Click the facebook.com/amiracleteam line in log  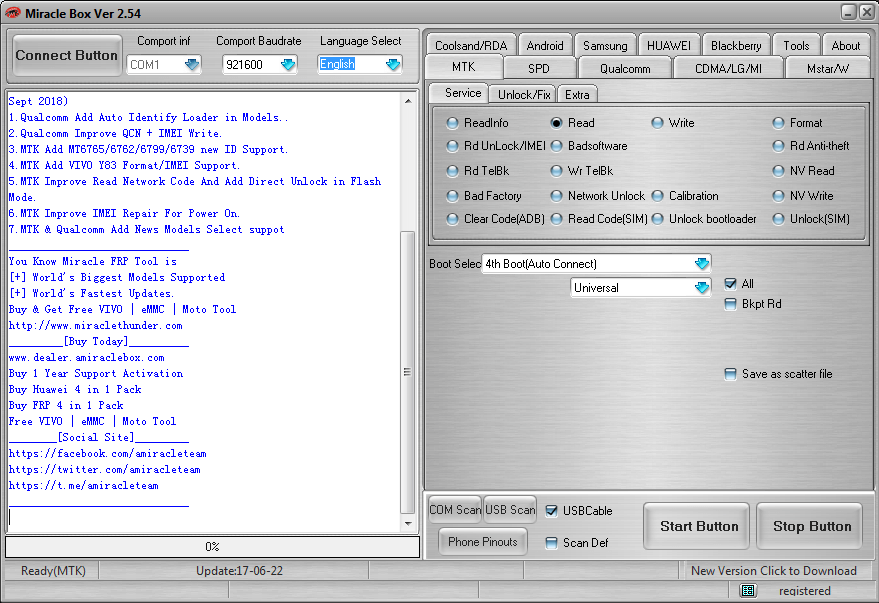(x=108, y=453)
